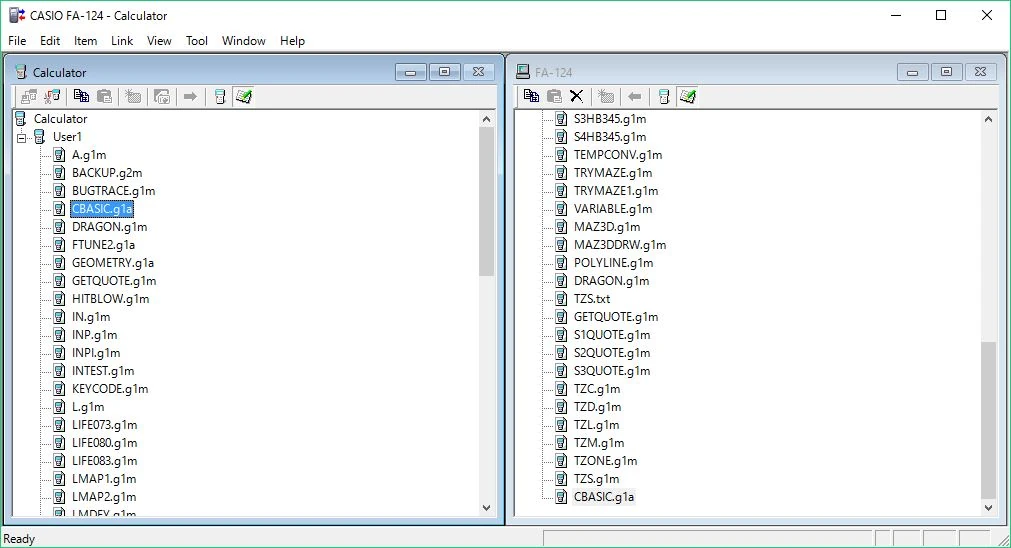
Task: Click the Calculator panel scrollbar down arrow
Action: 487,508
